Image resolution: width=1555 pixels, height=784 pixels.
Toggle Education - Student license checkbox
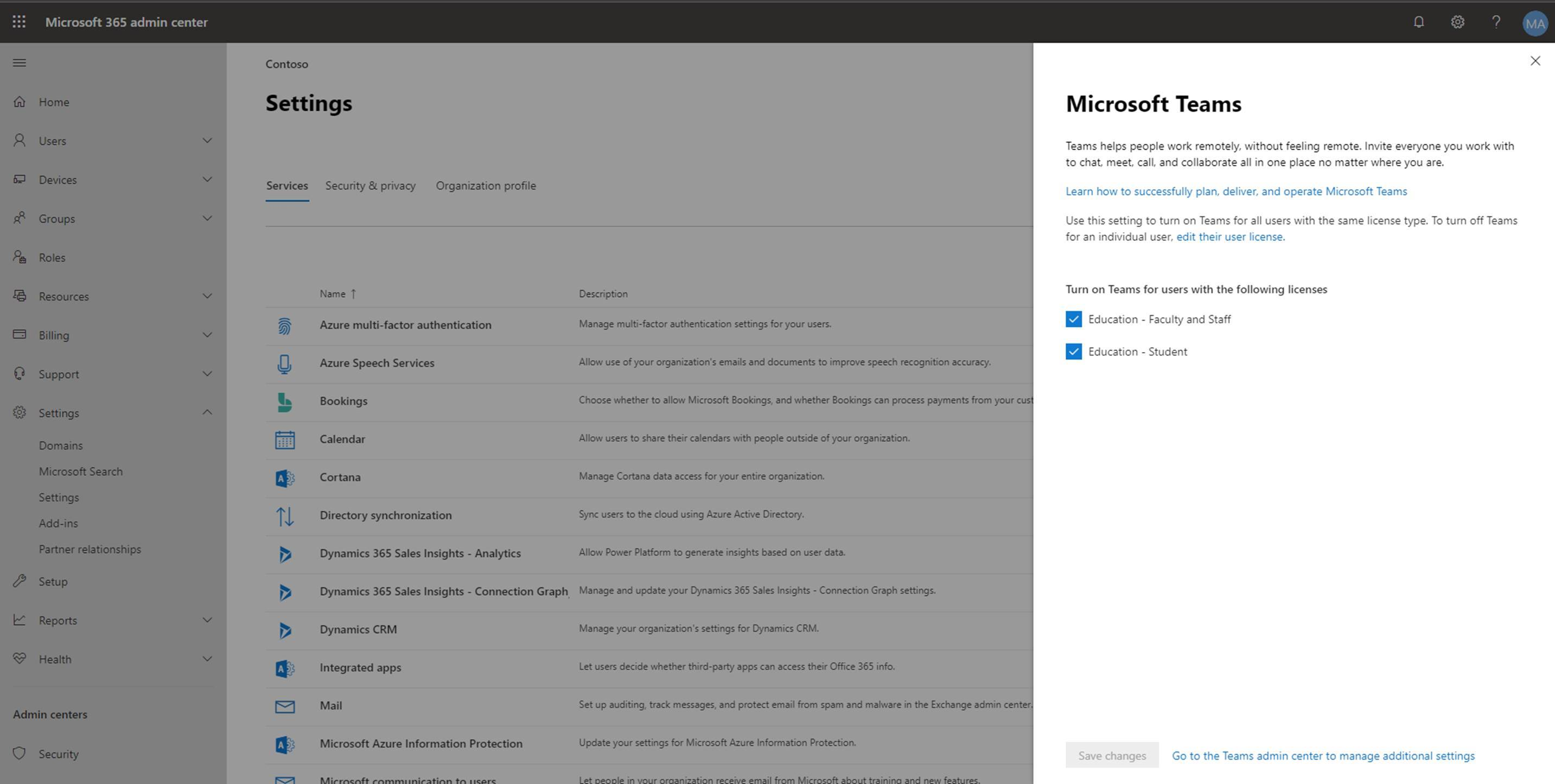1073,351
